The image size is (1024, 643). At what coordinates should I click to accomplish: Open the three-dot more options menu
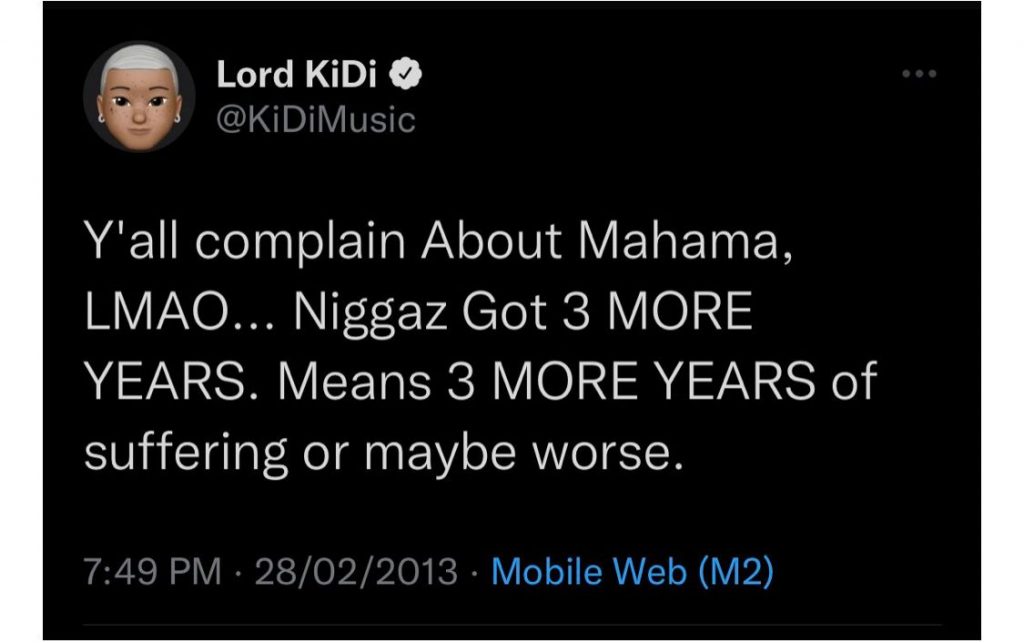click(920, 75)
